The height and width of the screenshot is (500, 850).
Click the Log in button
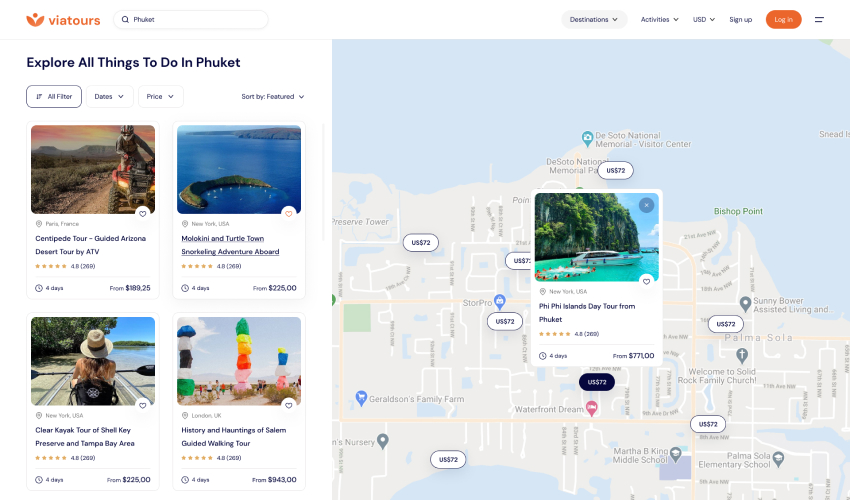[783, 19]
